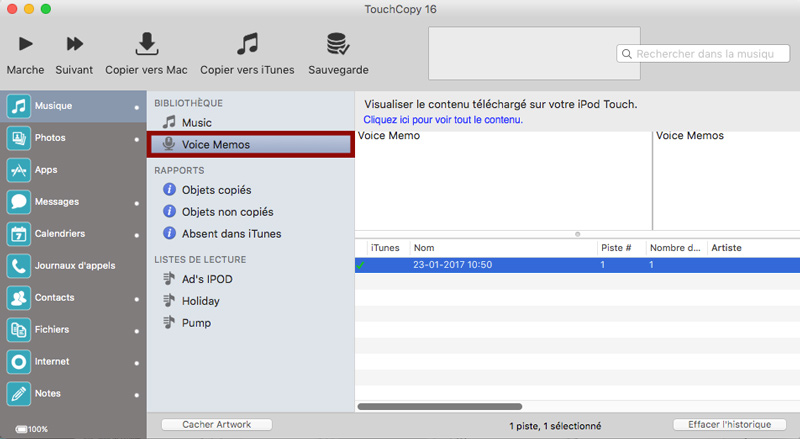Follow Cliquez ici pour voir tout le contenu link
The height and width of the screenshot is (439, 800).
443,119
